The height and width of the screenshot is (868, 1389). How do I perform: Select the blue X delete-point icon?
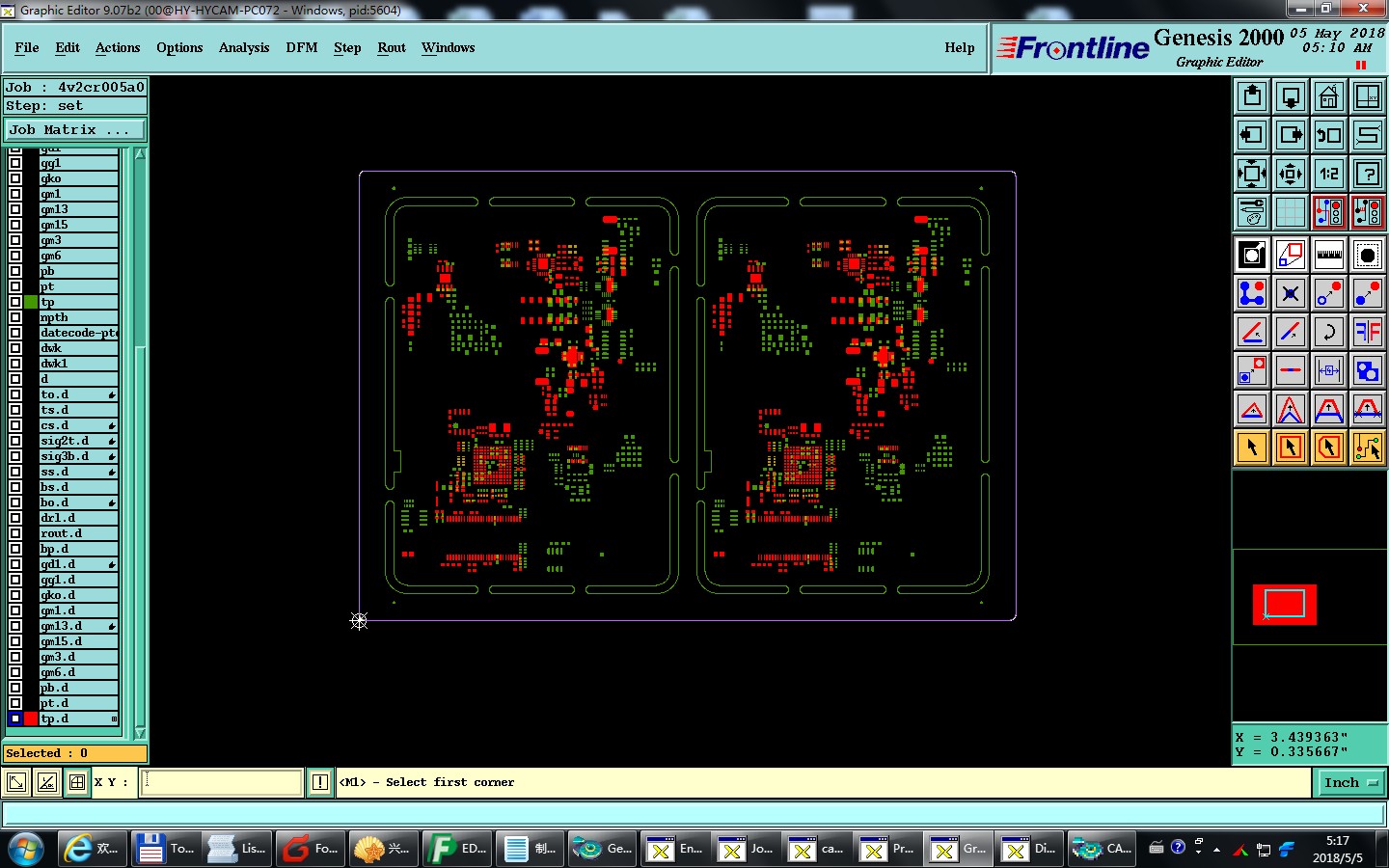[x=1291, y=293]
